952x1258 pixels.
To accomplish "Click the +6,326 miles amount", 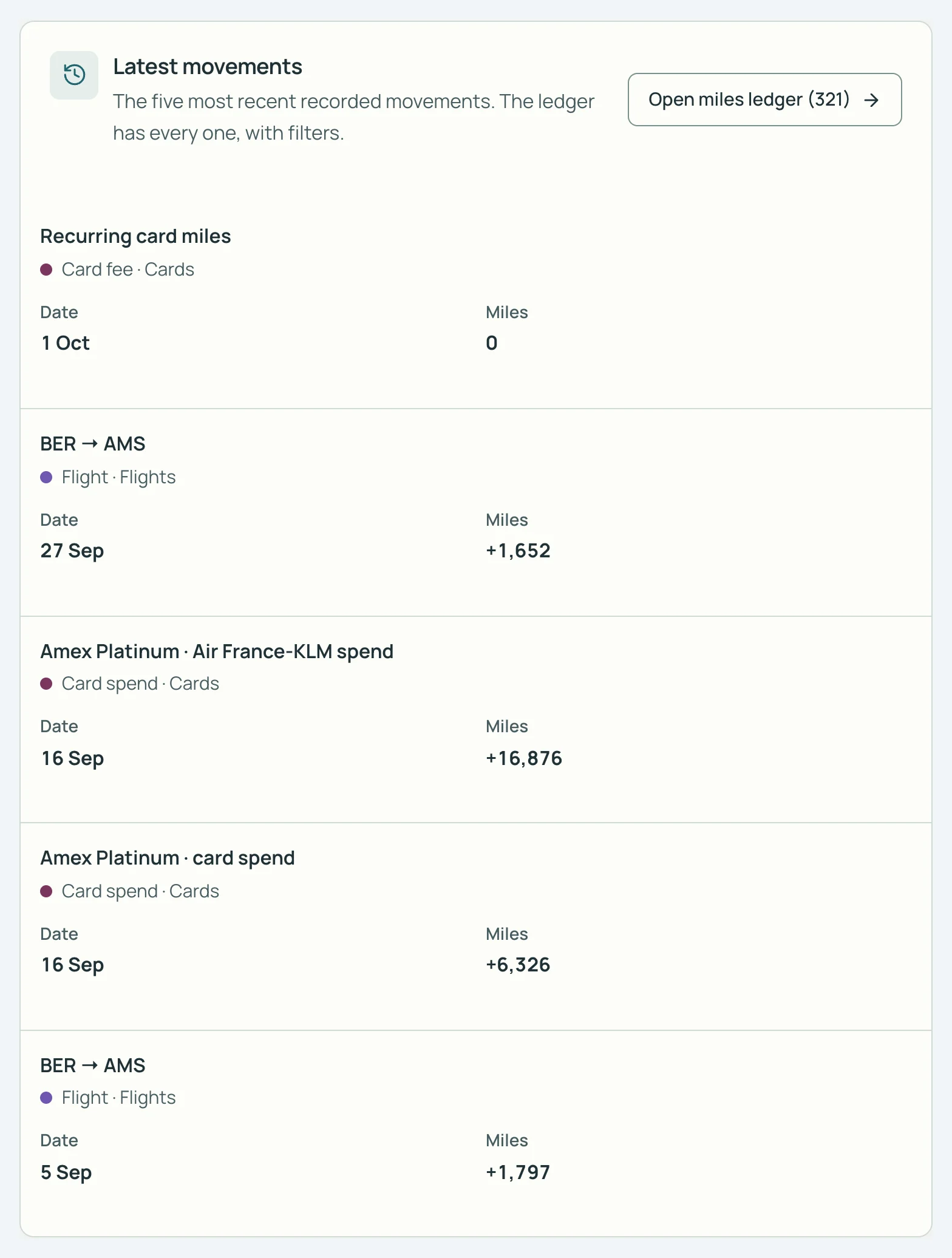I will click(x=518, y=965).
